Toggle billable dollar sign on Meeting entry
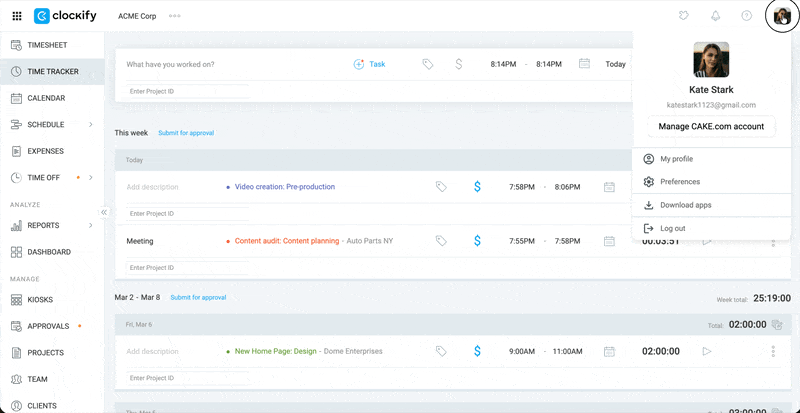This screenshot has height=413, width=800. pos(477,241)
